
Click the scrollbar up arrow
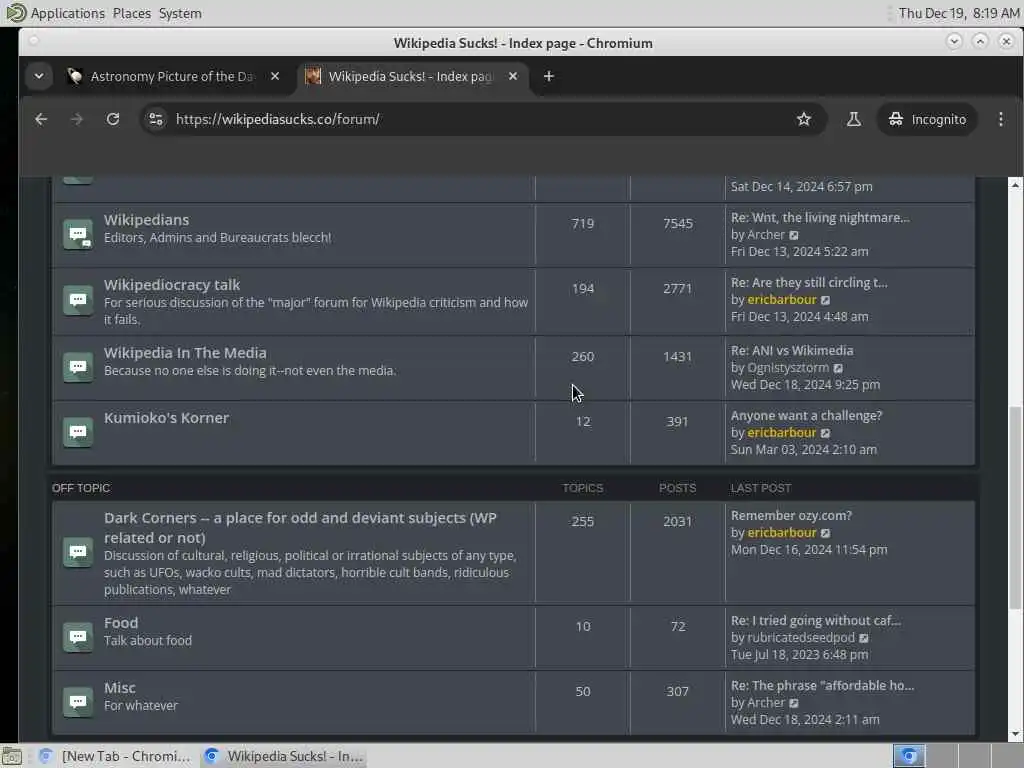(1014, 185)
